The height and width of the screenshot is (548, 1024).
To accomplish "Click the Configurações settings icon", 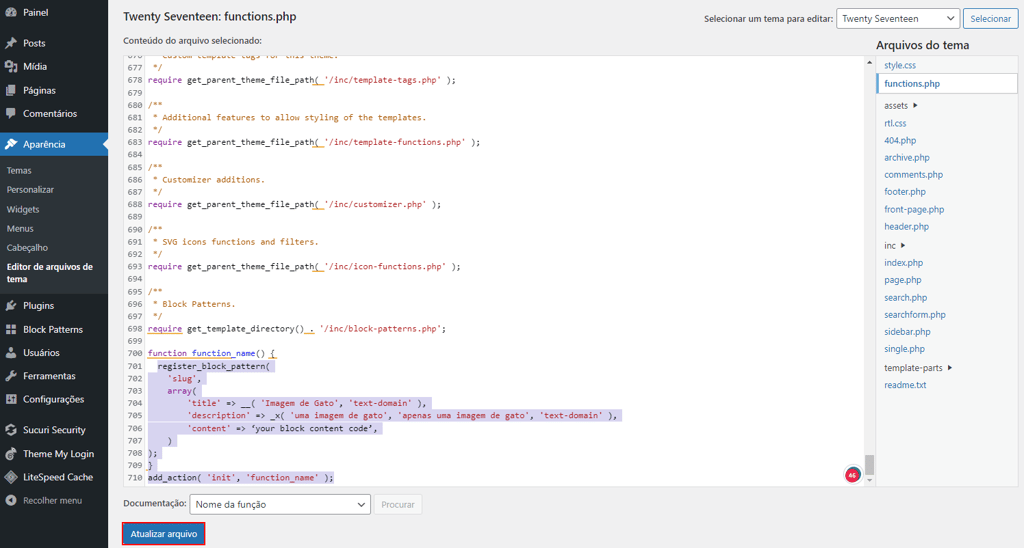I will 11,400.
